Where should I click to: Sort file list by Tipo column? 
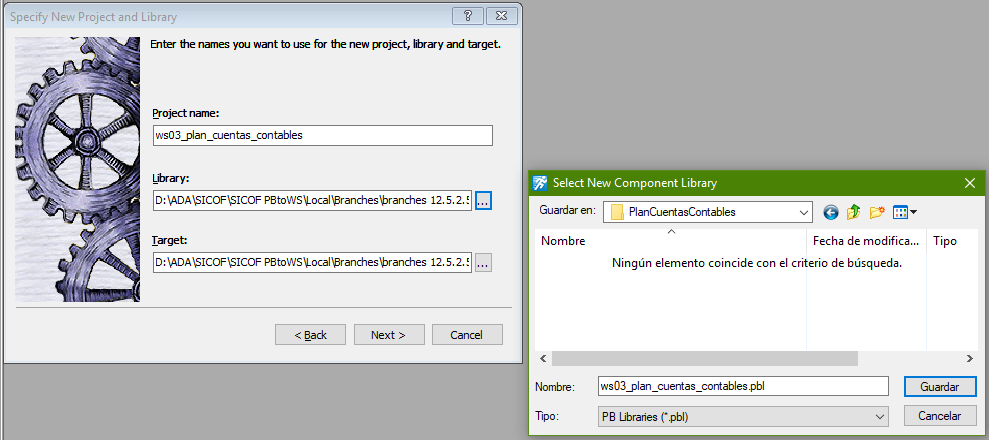pos(953,241)
